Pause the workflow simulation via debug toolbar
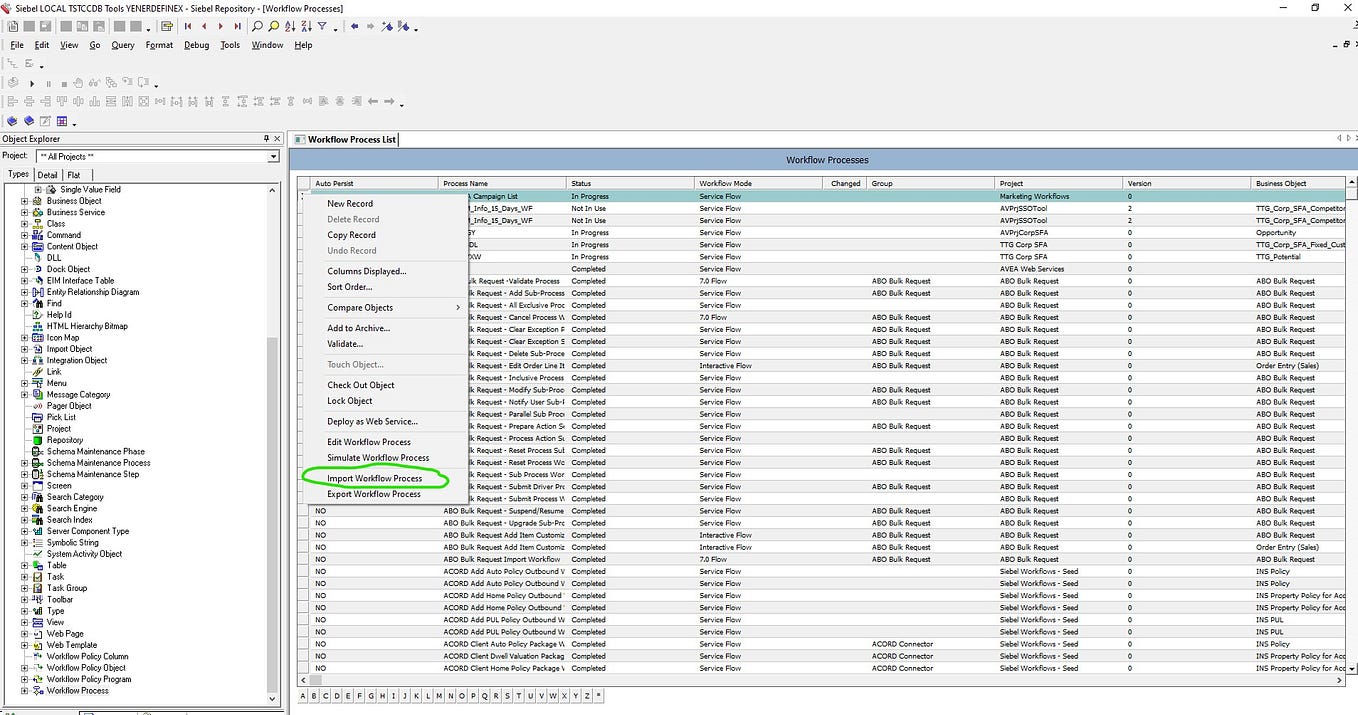Screen dimensions: 1358x715 48,84
